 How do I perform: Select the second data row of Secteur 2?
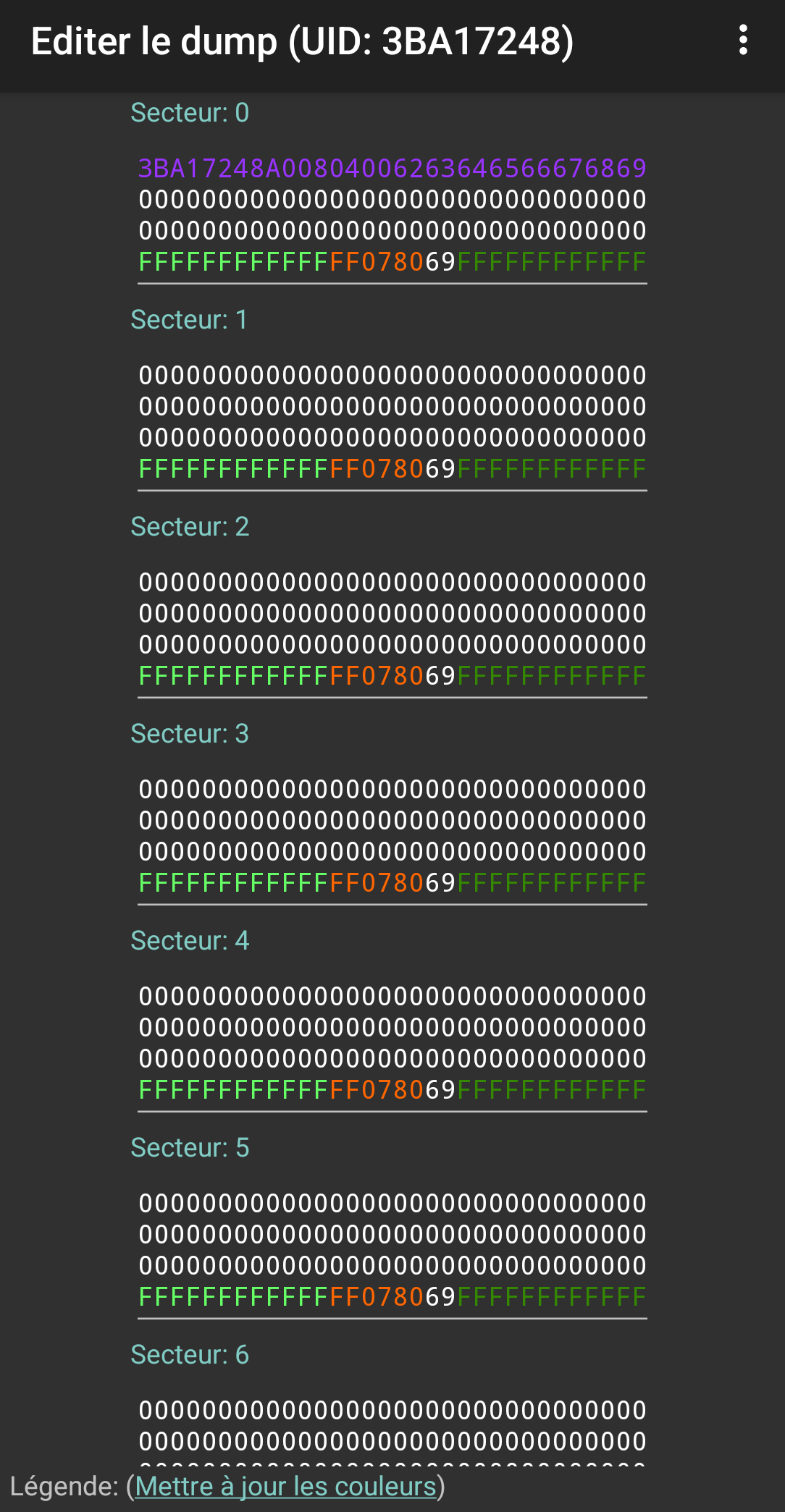point(392,614)
